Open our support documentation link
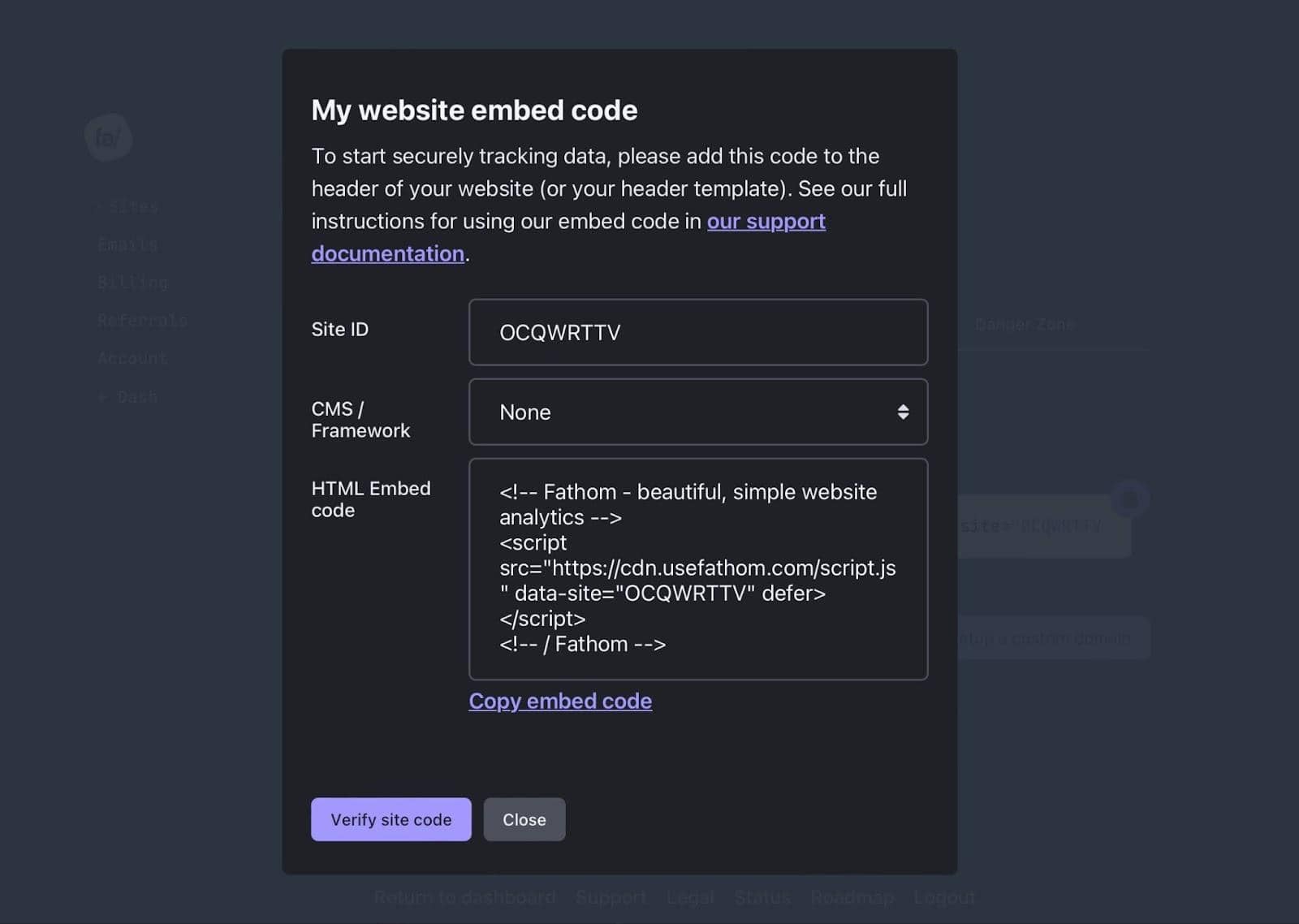1299x924 pixels. [766, 221]
